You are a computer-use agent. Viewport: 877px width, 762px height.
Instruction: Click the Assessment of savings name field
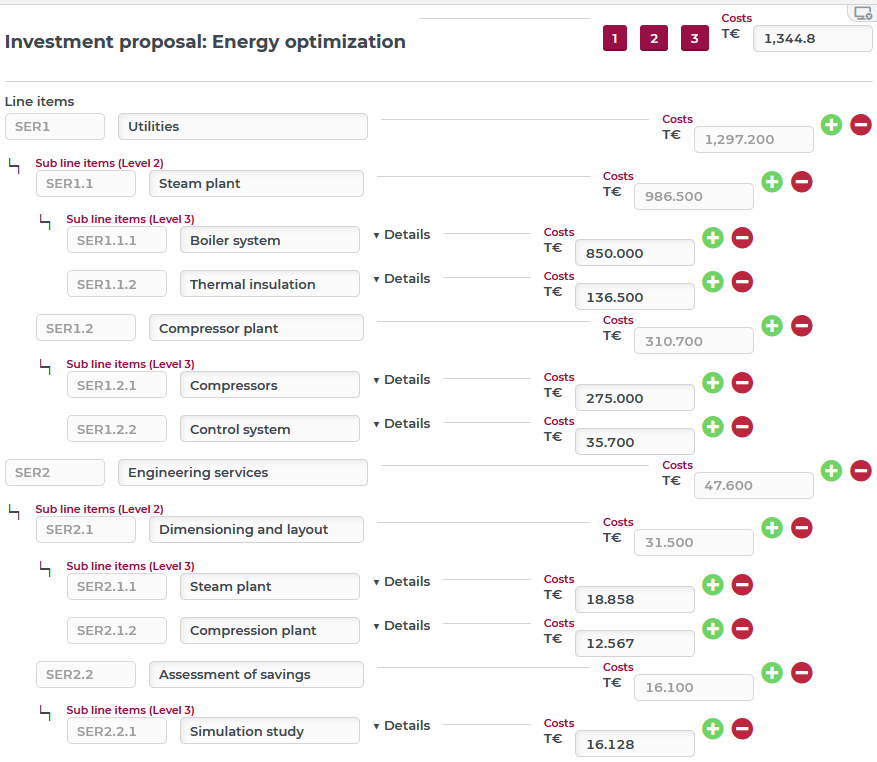tap(256, 675)
